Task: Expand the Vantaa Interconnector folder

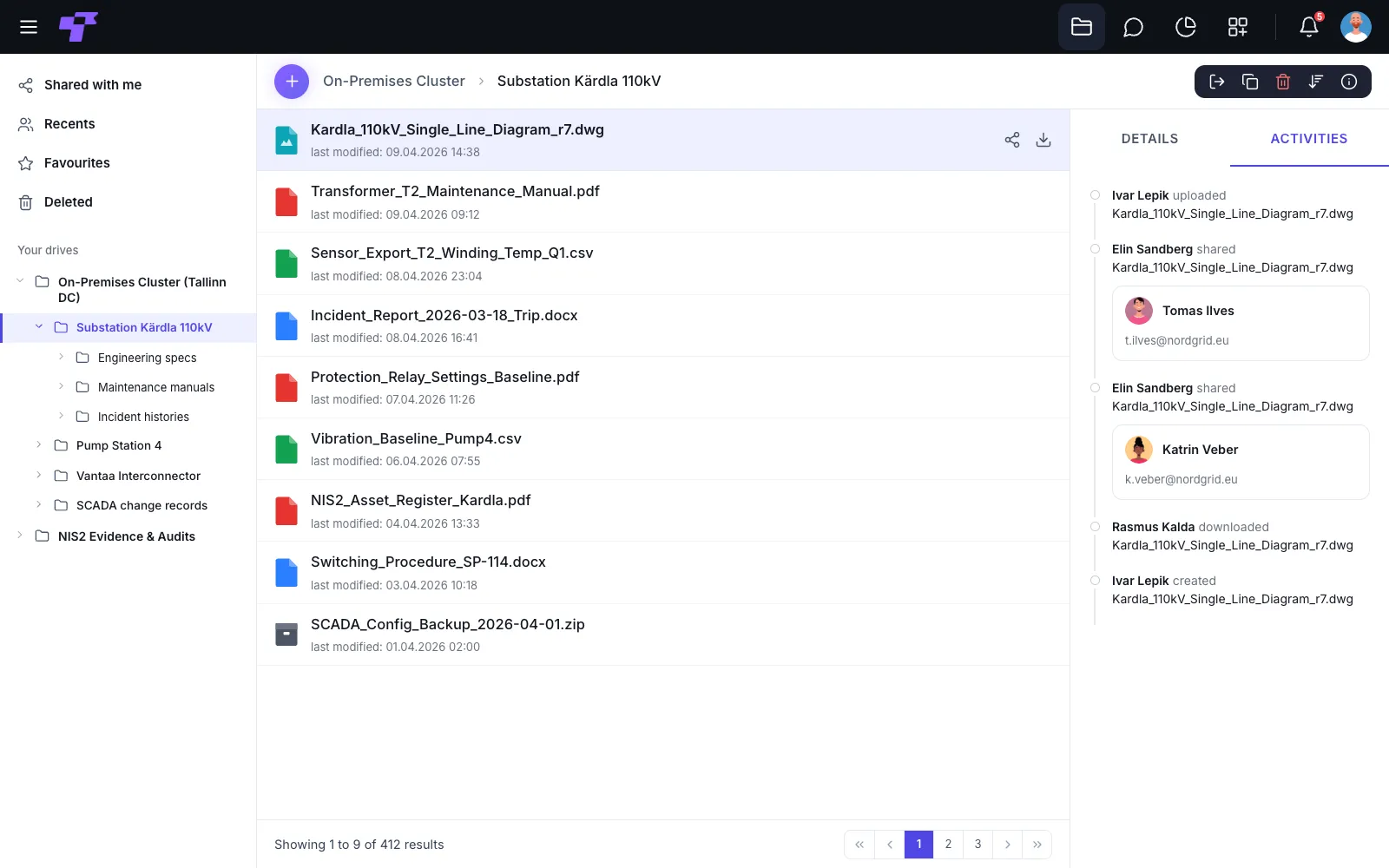Action: 39,475
